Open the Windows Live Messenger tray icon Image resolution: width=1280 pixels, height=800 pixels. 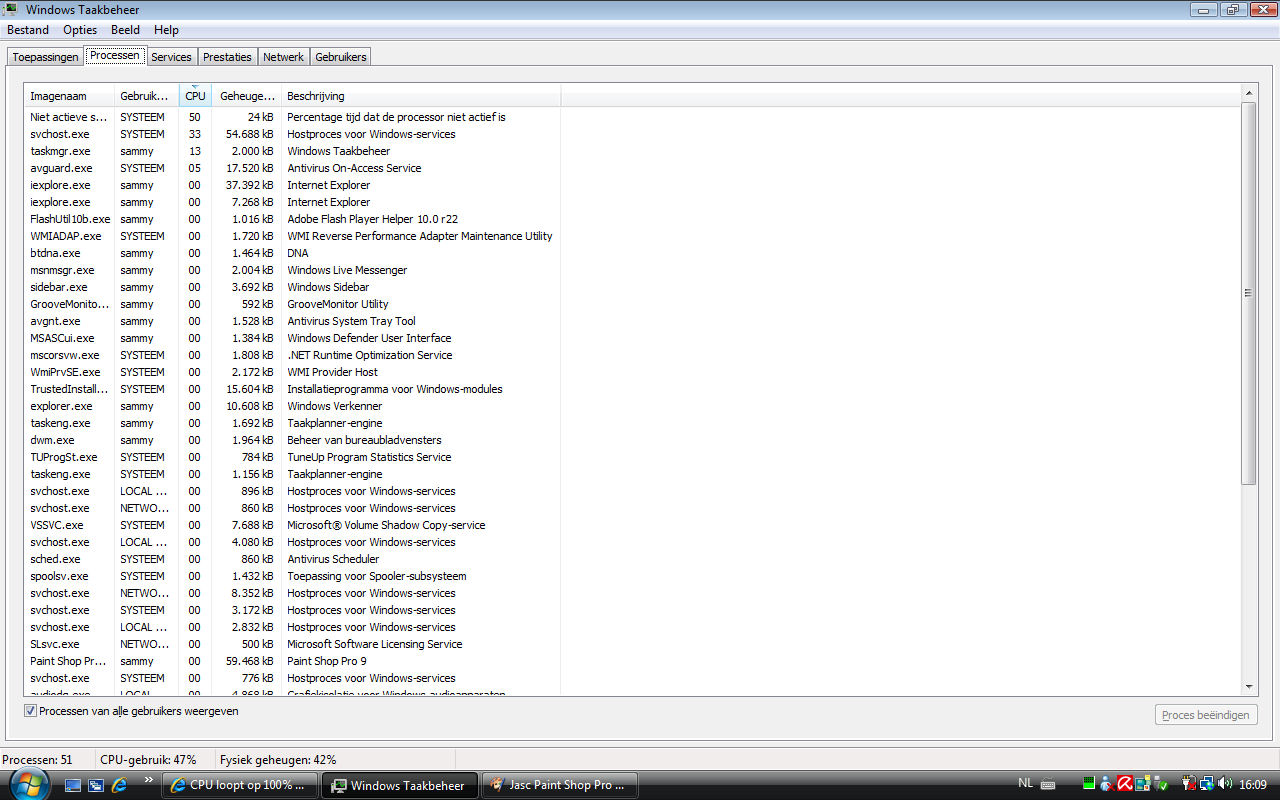(x=1107, y=784)
